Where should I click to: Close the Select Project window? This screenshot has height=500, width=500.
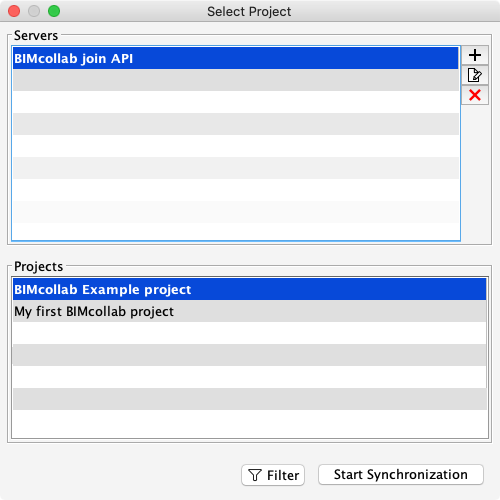[14, 11]
